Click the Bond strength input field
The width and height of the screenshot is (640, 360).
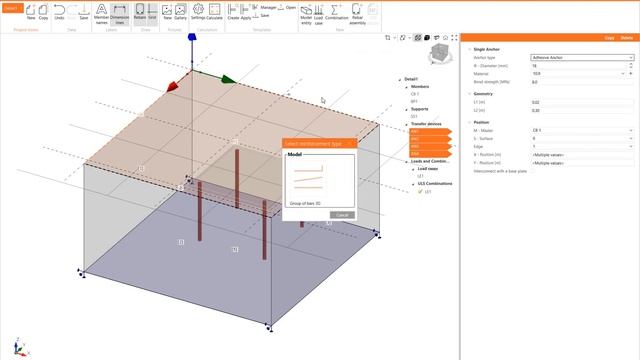(x=582, y=82)
